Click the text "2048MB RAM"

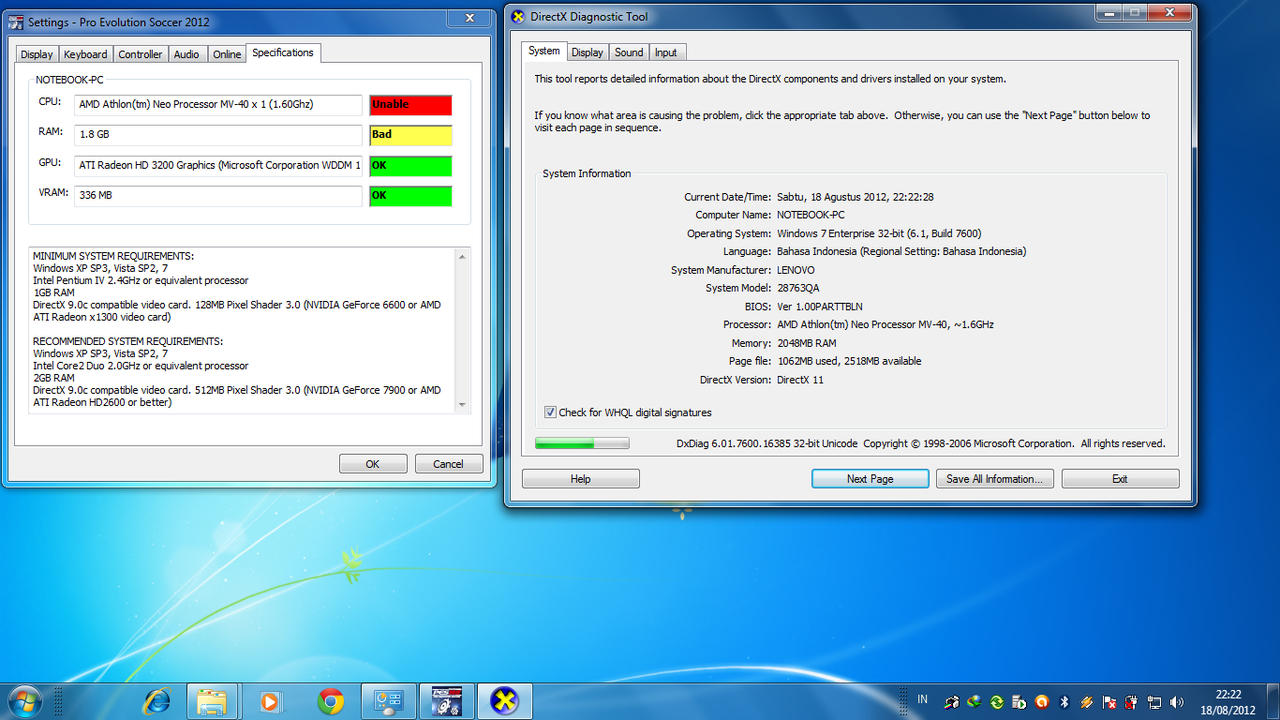point(806,343)
